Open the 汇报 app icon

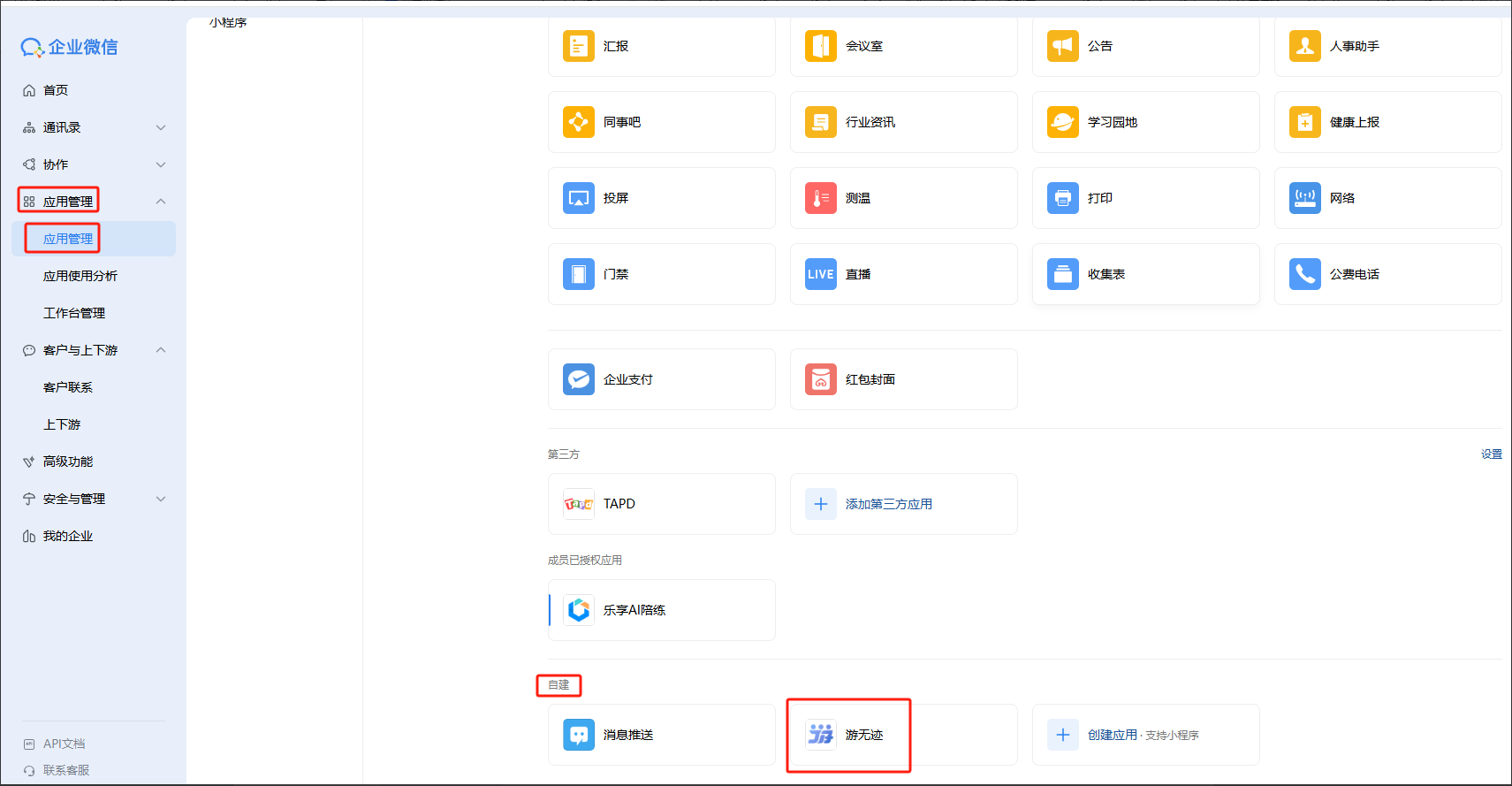[578, 46]
